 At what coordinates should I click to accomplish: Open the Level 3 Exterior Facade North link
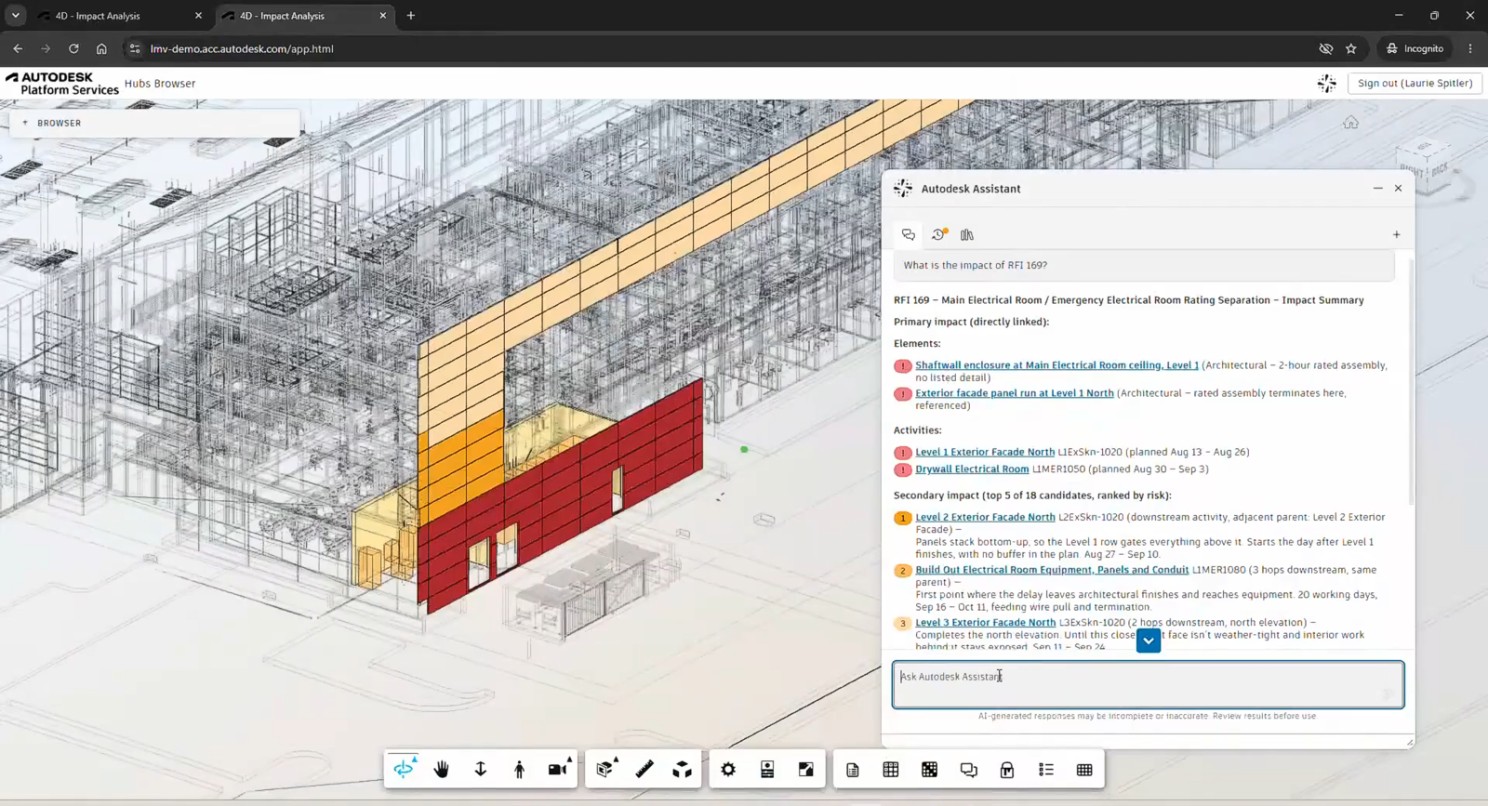coord(985,622)
